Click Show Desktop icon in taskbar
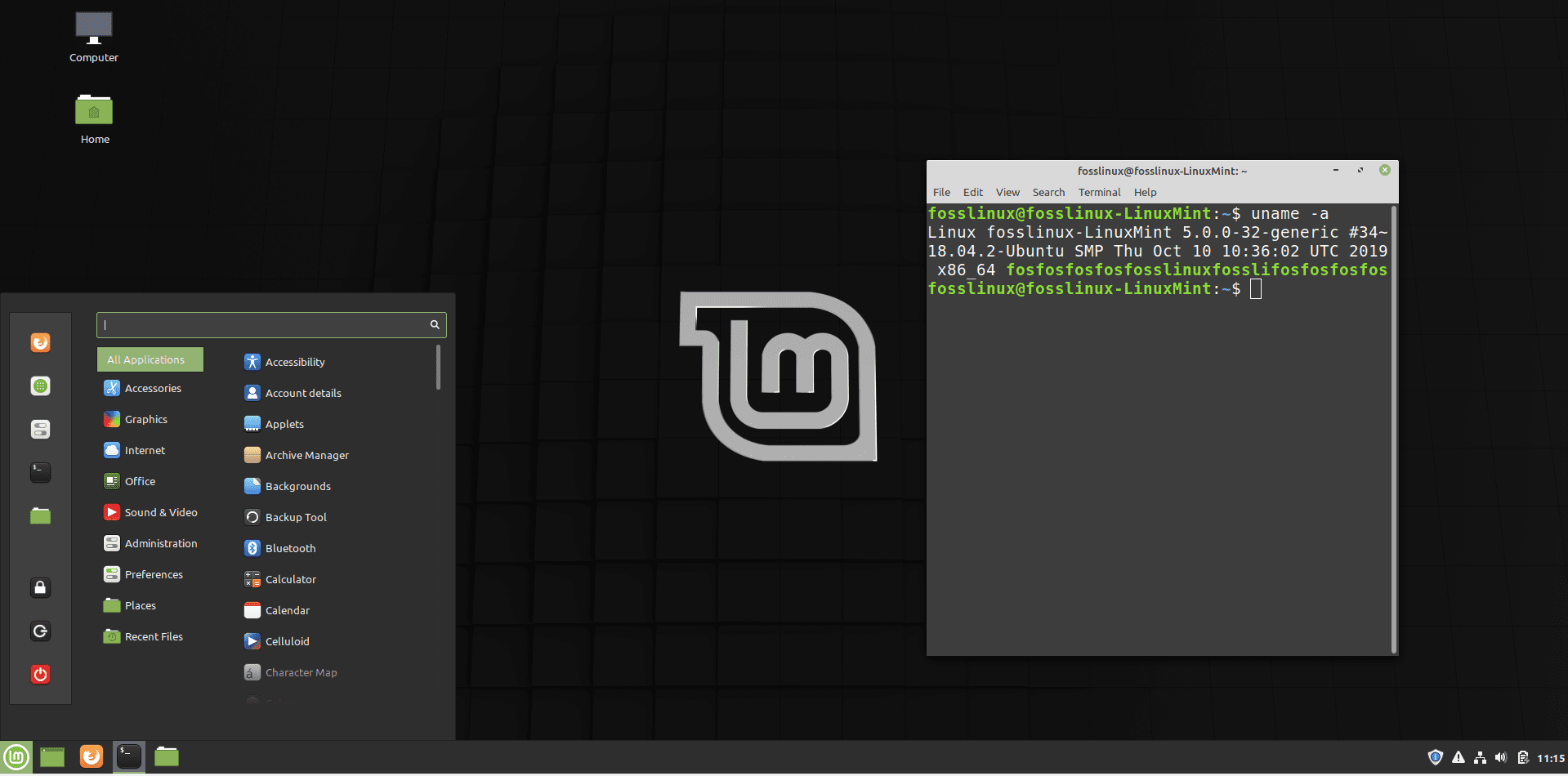 (52, 757)
